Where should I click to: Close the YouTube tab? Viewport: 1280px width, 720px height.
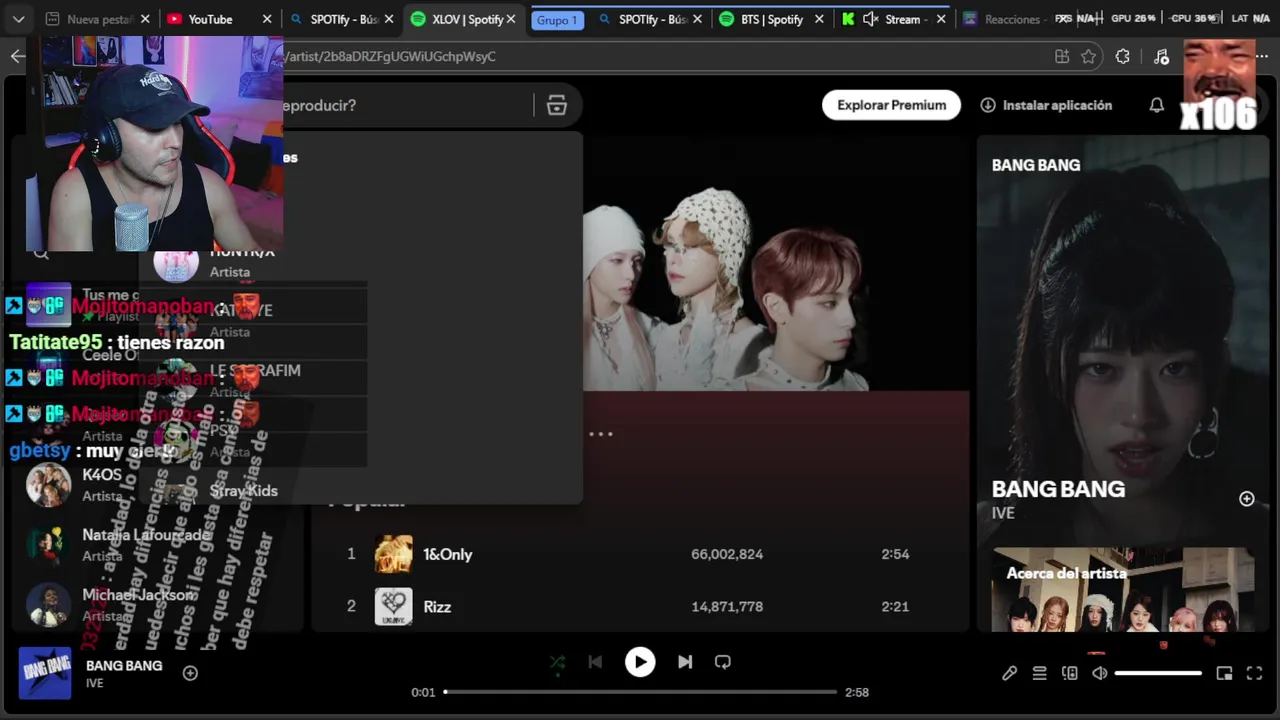267,19
